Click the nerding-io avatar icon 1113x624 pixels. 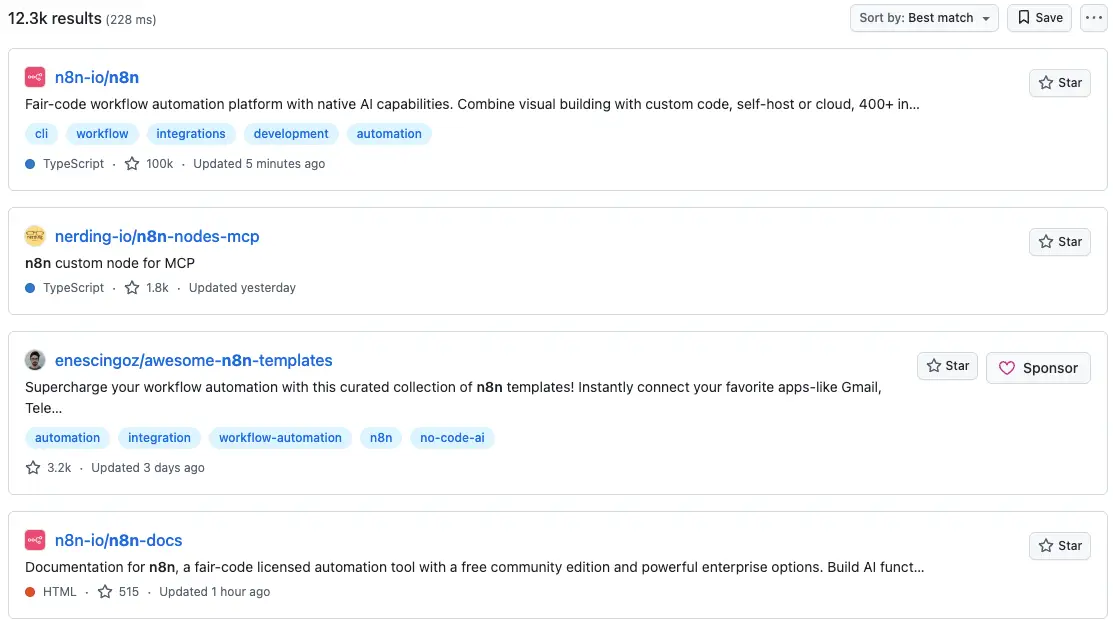(x=35, y=236)
